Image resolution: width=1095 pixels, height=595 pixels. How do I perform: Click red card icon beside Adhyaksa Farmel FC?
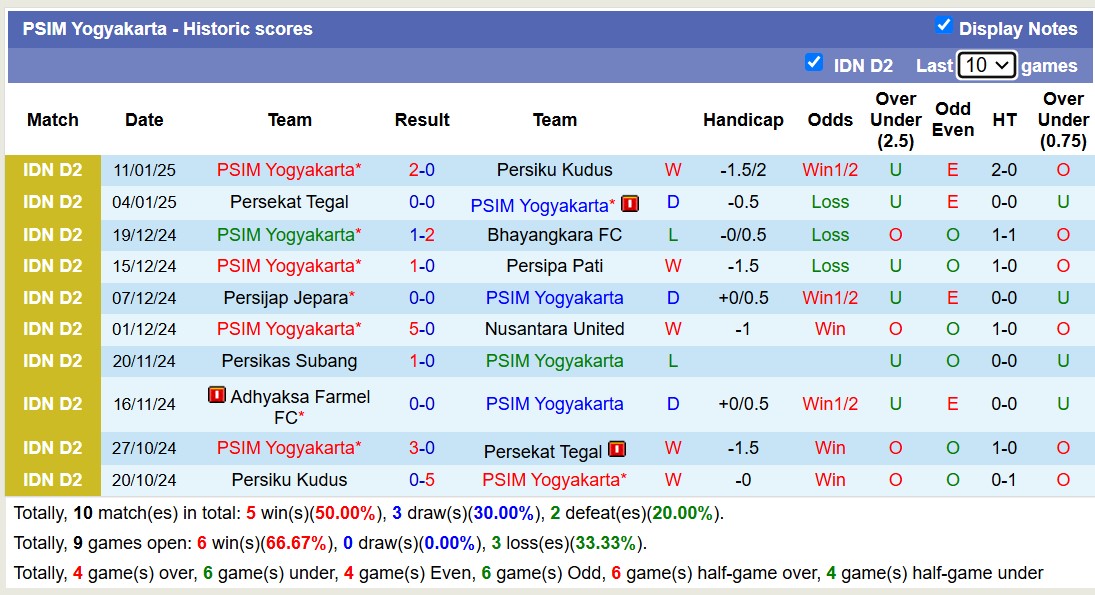point(217,395)
